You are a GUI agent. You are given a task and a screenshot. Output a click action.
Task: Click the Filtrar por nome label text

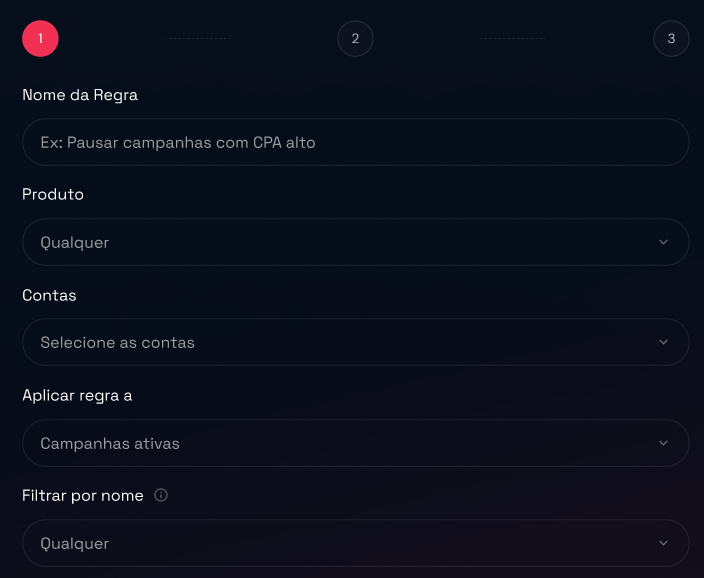[x=83, y=495]
